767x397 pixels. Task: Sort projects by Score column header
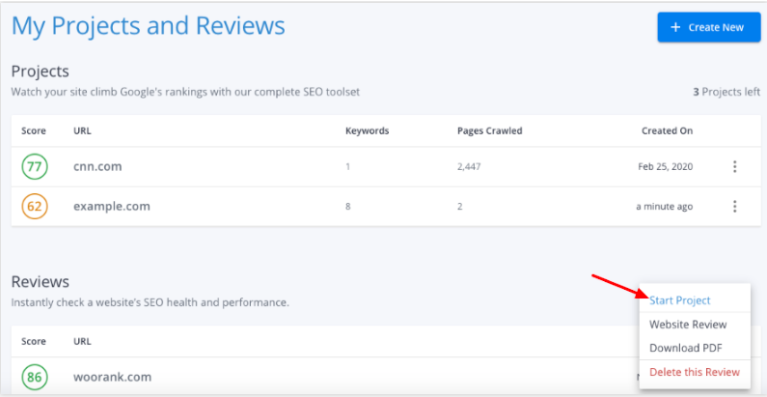(33, 131)
